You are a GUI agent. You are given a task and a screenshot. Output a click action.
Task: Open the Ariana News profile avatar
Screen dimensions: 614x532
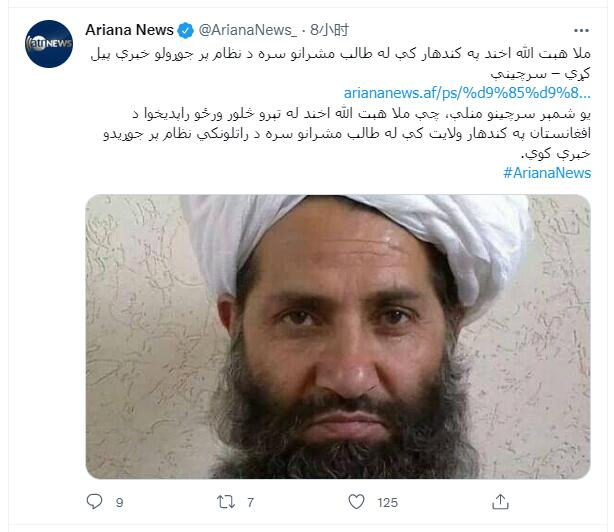[x=49, y=44]
